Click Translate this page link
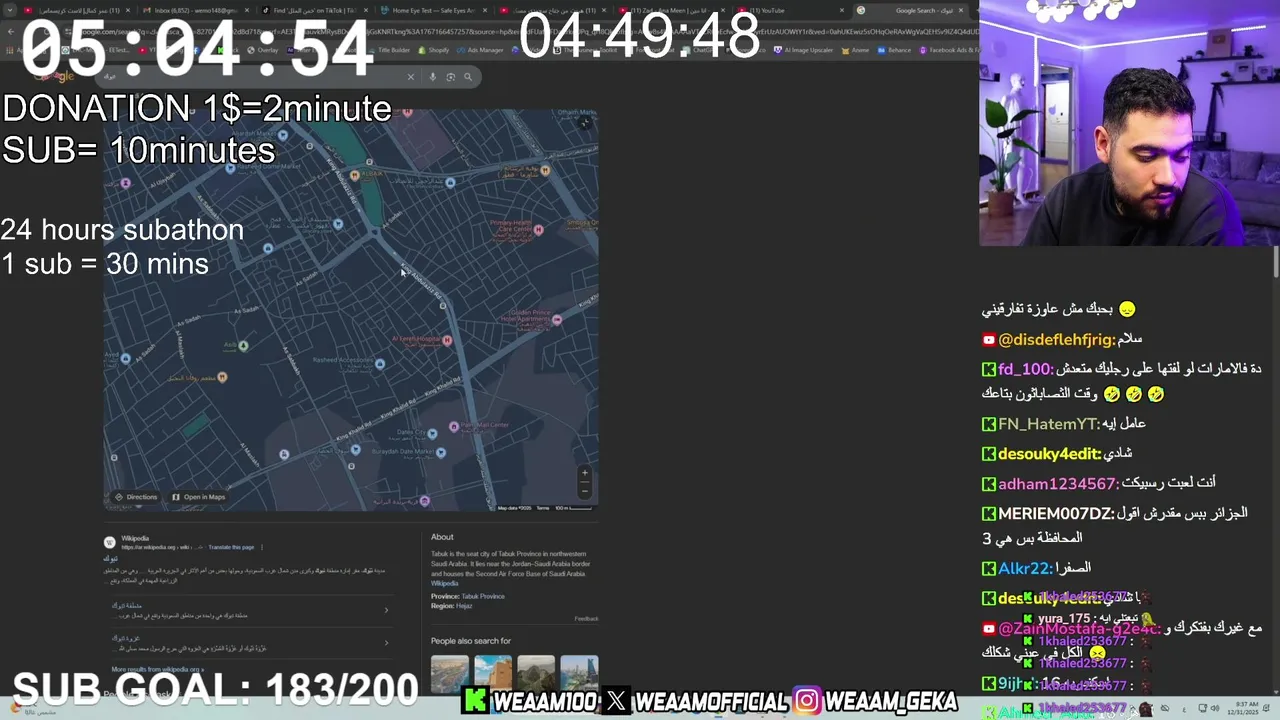This screenshot has width=1280, height=720. coord(231,547)
